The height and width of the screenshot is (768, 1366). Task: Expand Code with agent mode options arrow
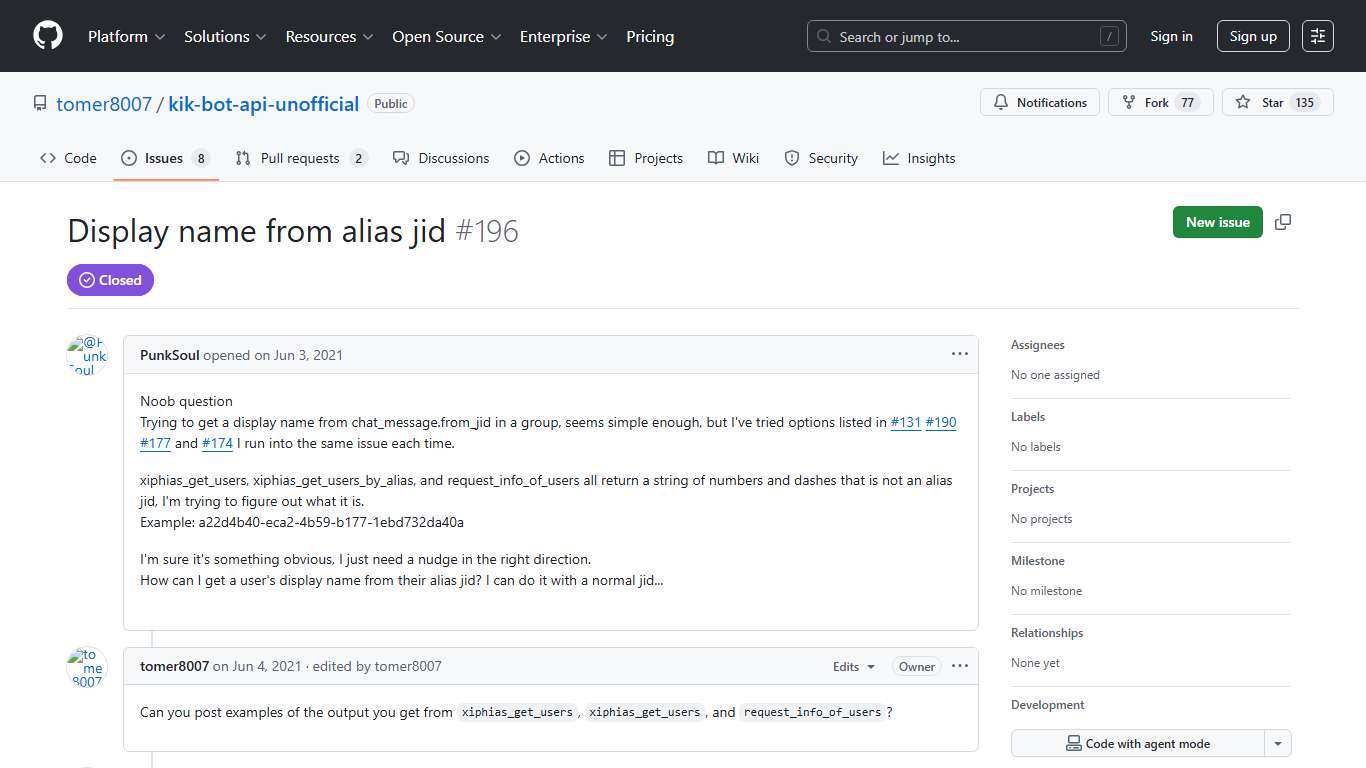tap(1277, 744)
